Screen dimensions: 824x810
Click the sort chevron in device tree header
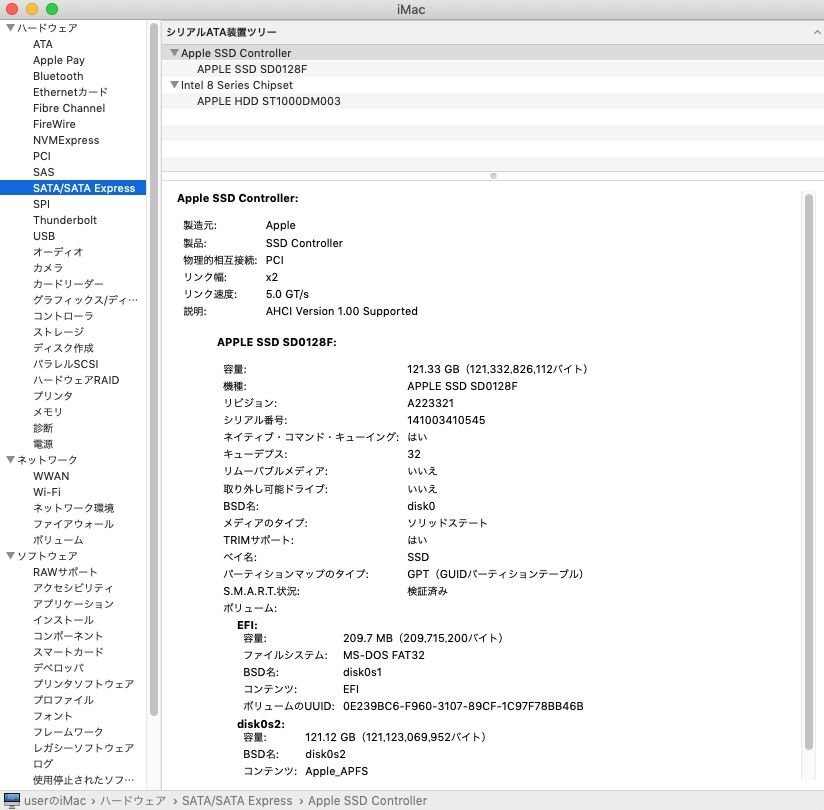(817, 33)
